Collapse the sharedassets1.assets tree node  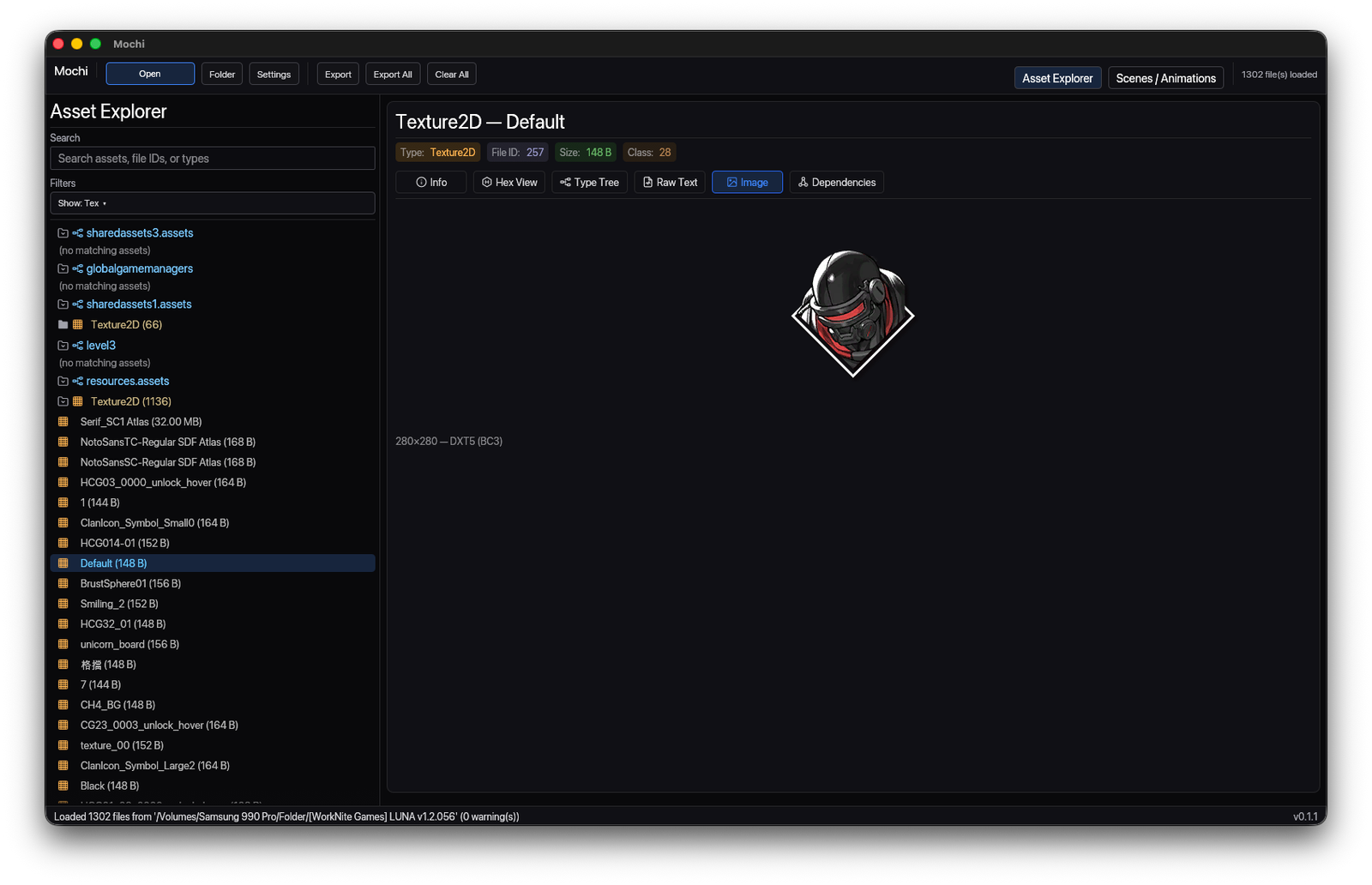(x=63, y=304)
